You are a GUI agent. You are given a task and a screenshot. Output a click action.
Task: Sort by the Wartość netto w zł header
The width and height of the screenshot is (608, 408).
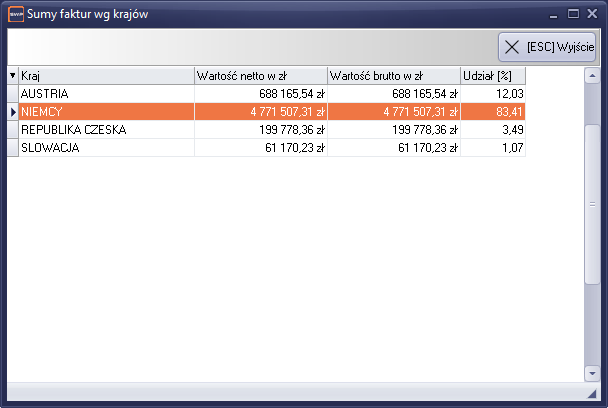pos(260,75)
